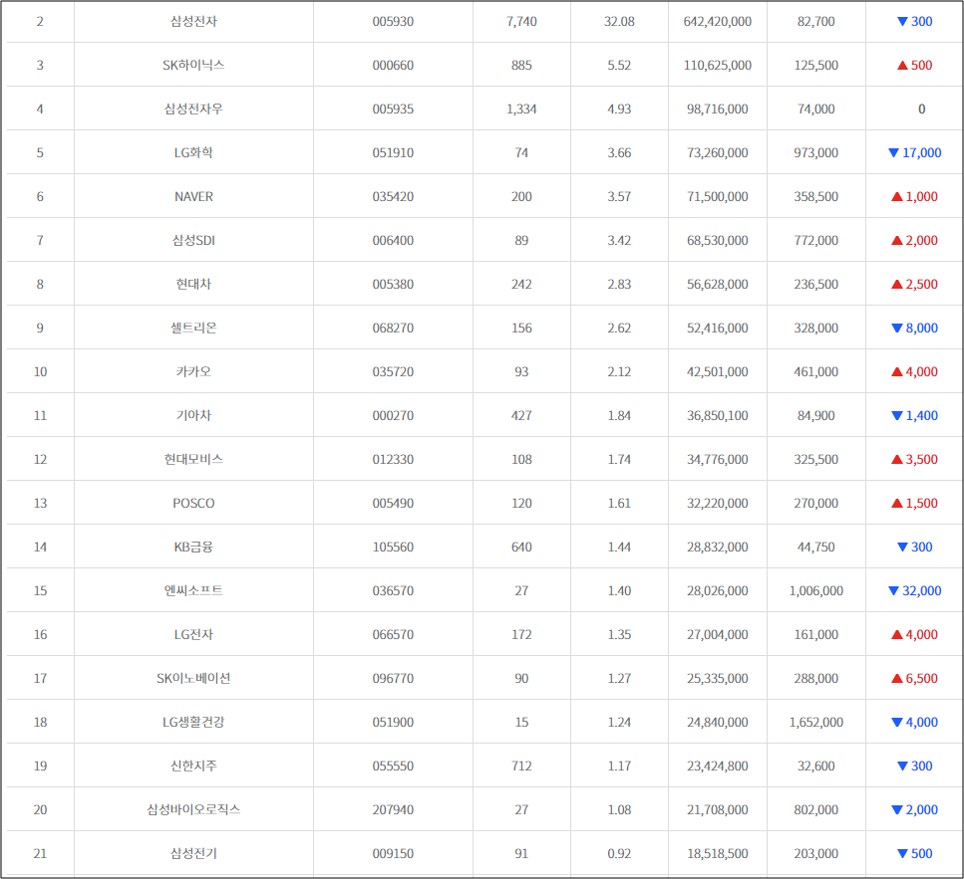Click stock code 051910
The width and height of the screenshot is (964, 879).
coord(393,152)
